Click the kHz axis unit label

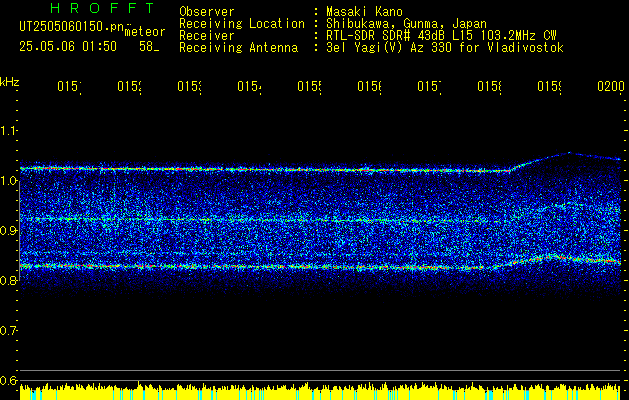click(x=10, y=82)
